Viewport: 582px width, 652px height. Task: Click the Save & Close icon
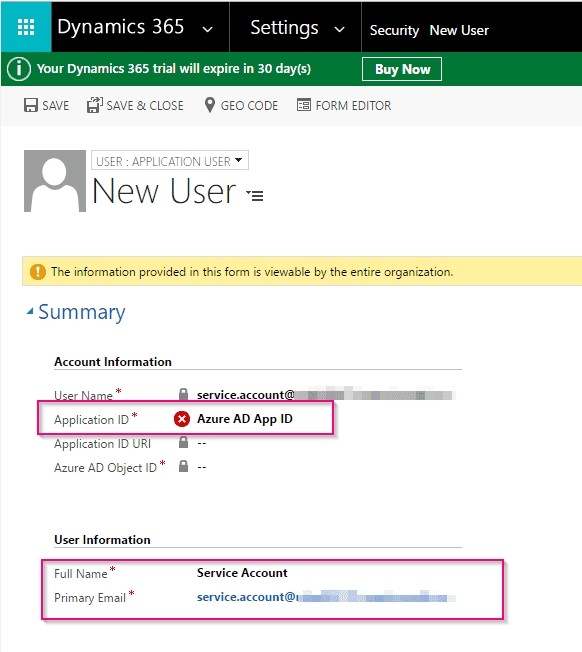tap(94, 105)
